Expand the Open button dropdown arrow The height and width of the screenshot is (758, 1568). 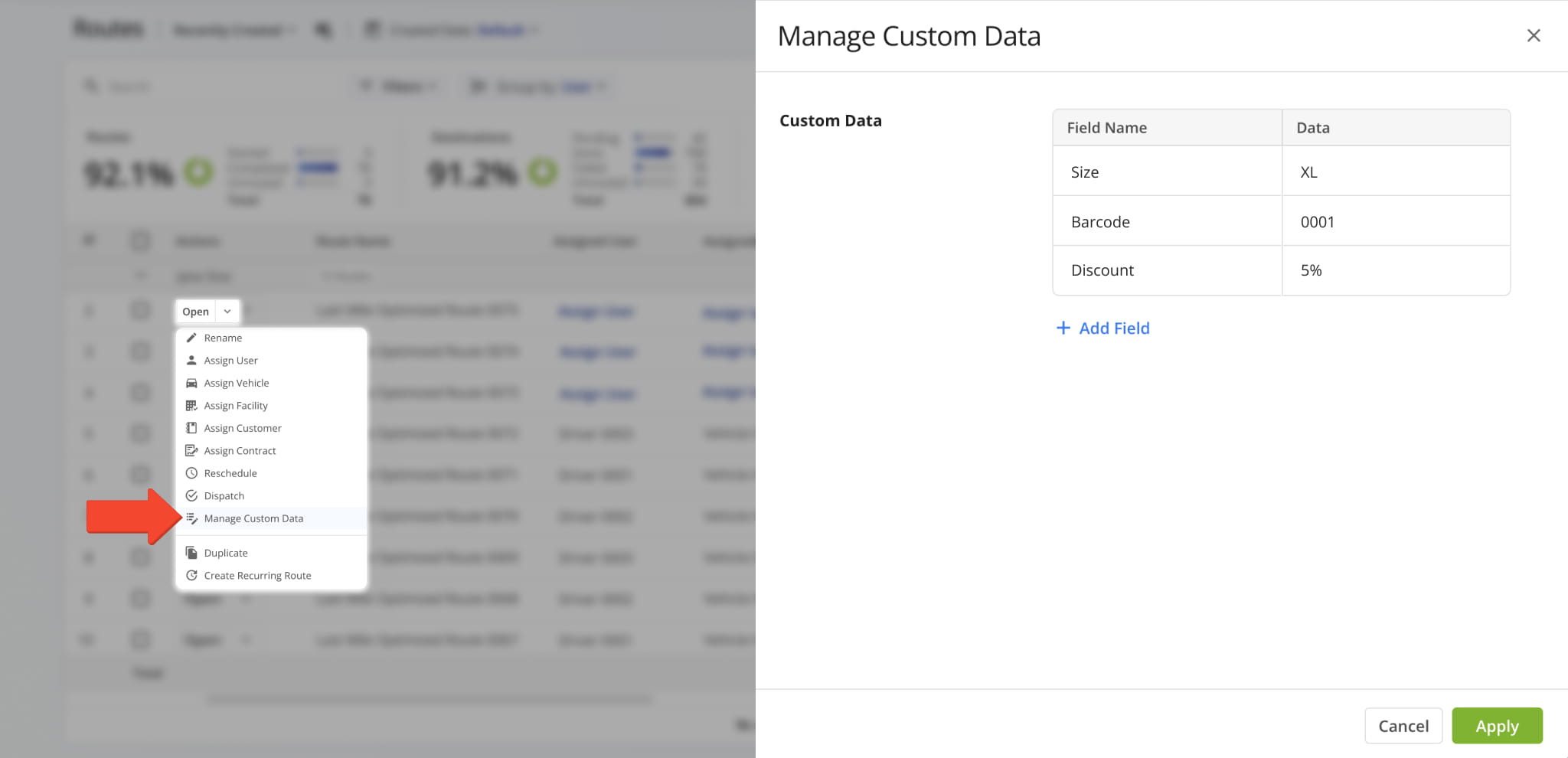coord(227,312)
